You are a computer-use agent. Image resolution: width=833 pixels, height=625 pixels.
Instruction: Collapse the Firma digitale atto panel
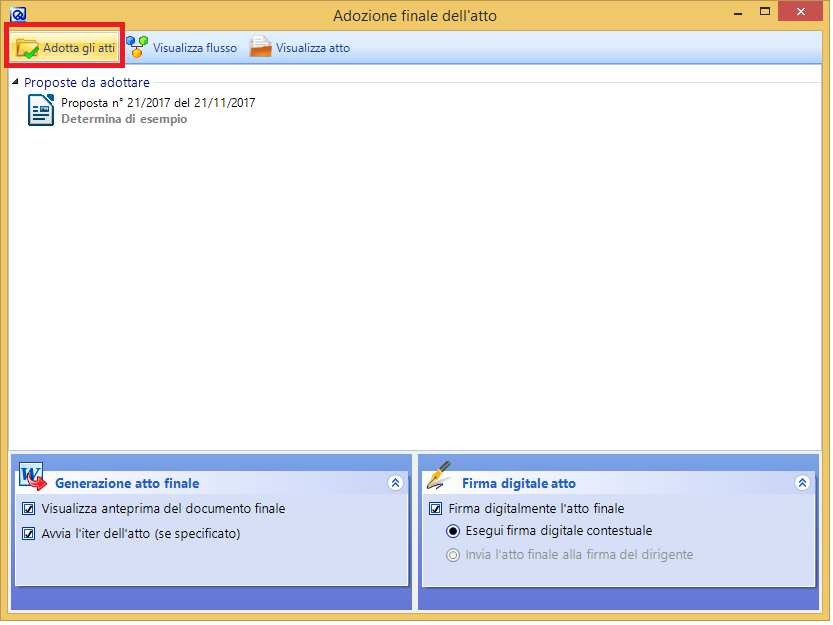[803, 484]
